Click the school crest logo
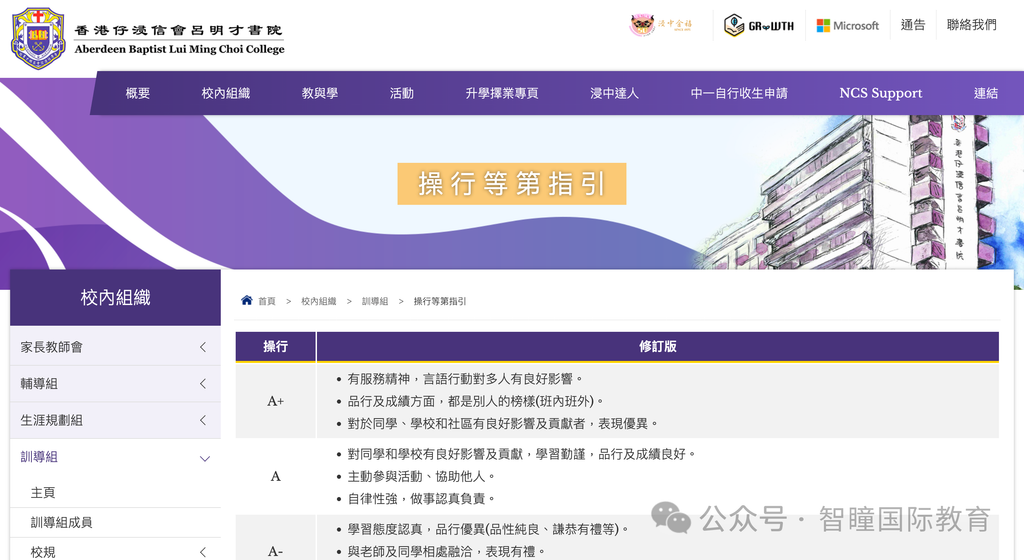The image size is (1024, 560). click(x=39, y=39)
